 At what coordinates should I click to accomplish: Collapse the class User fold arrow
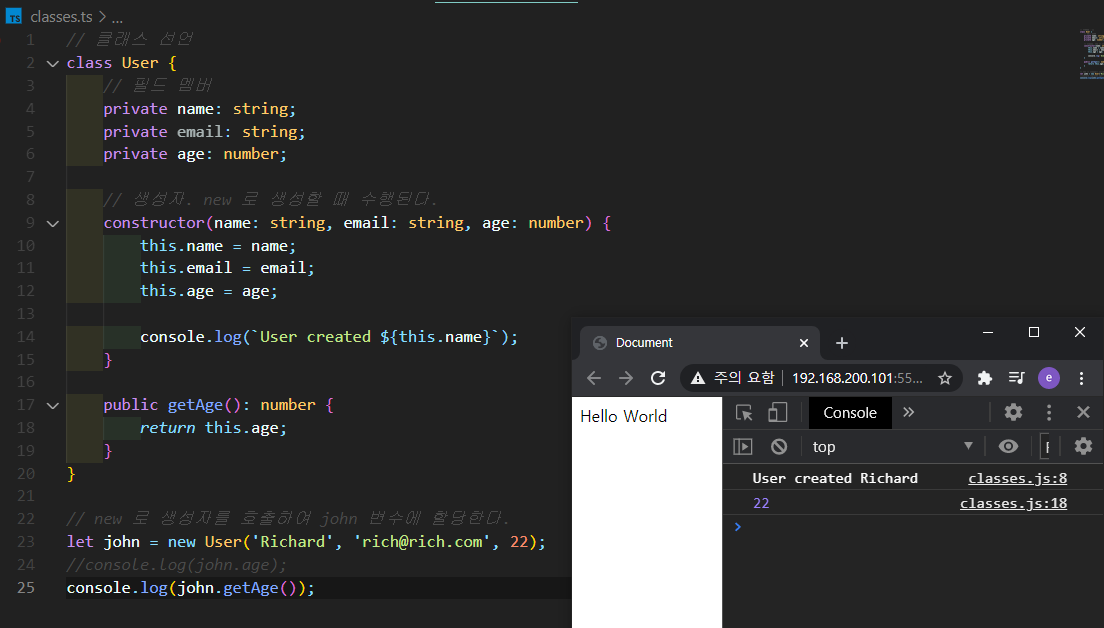52,63
